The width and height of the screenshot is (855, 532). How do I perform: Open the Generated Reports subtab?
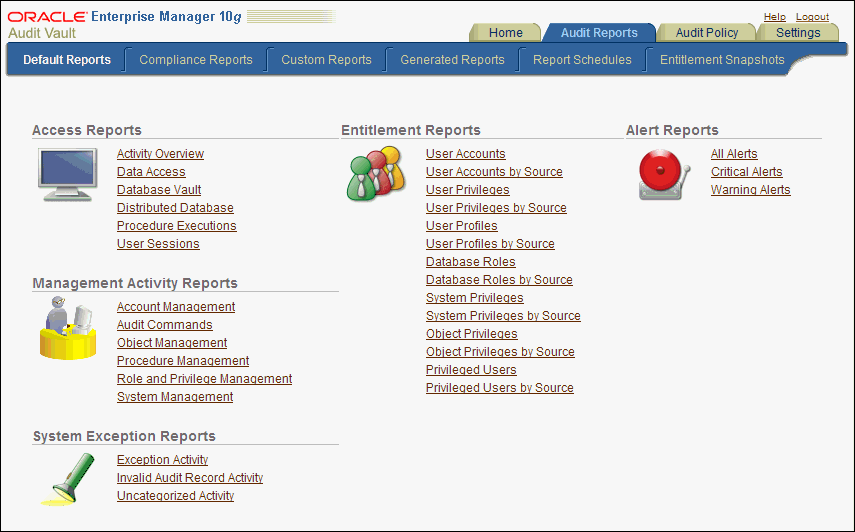click(452, 60)
